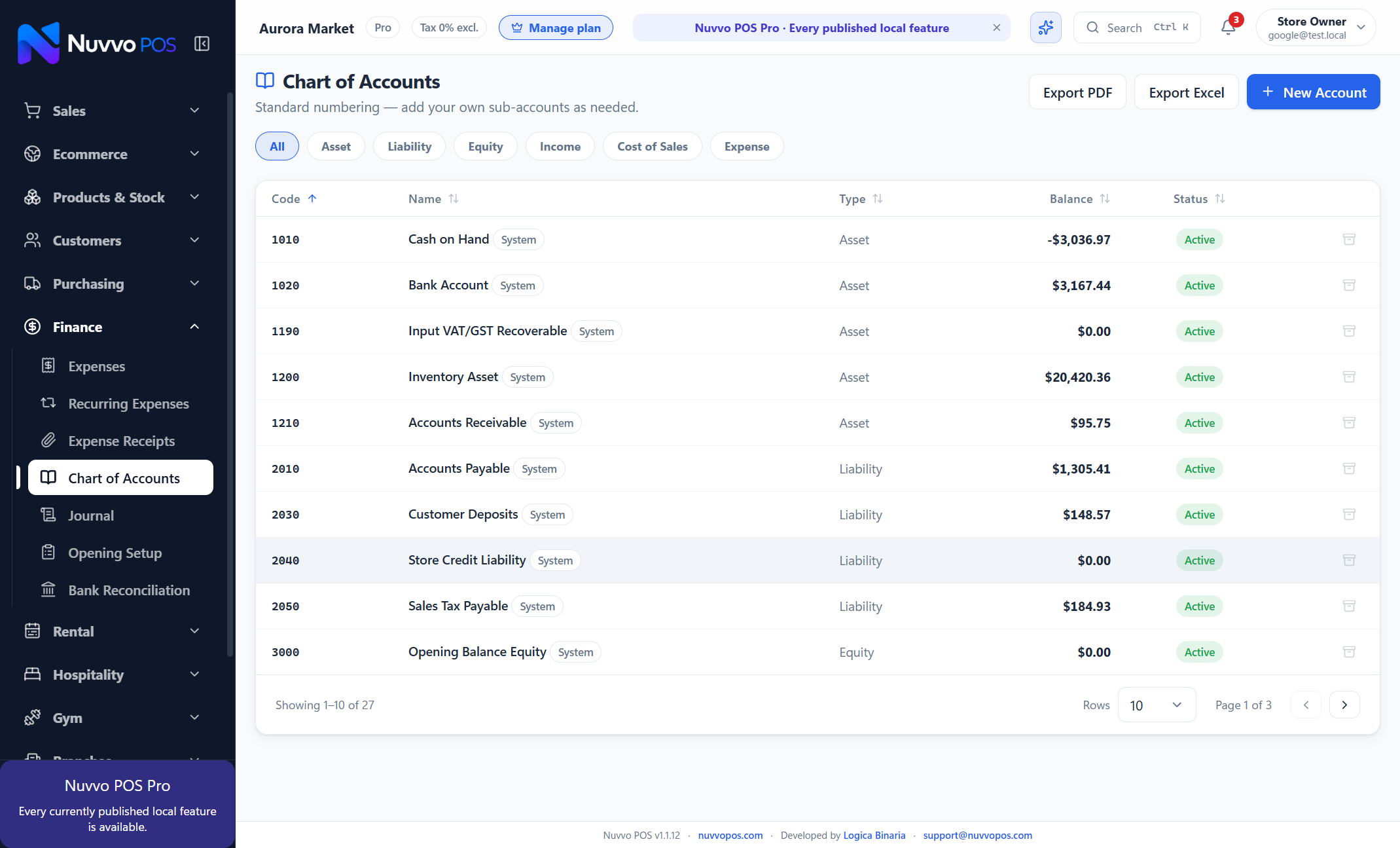Archive the Accounts Receivable account

(1349, 423)
